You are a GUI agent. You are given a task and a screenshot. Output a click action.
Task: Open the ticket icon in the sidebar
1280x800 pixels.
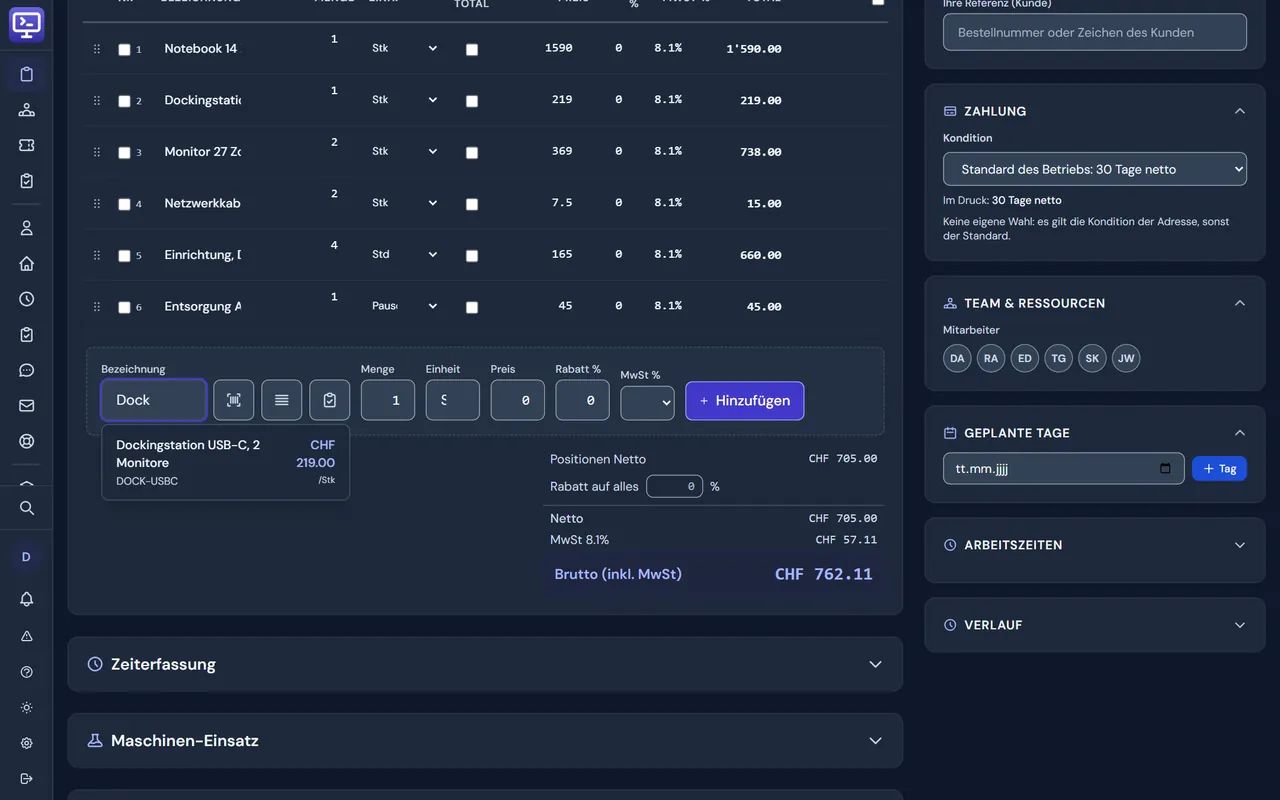[x=27, y=145]
